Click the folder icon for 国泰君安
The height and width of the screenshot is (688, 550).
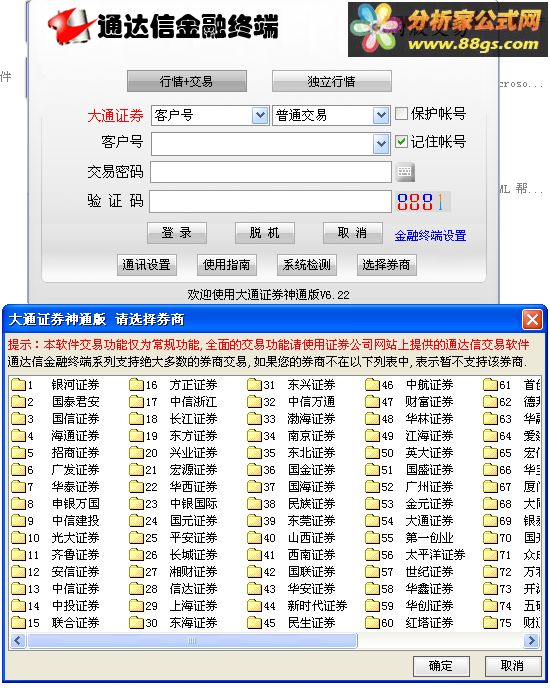coord(18,402)
